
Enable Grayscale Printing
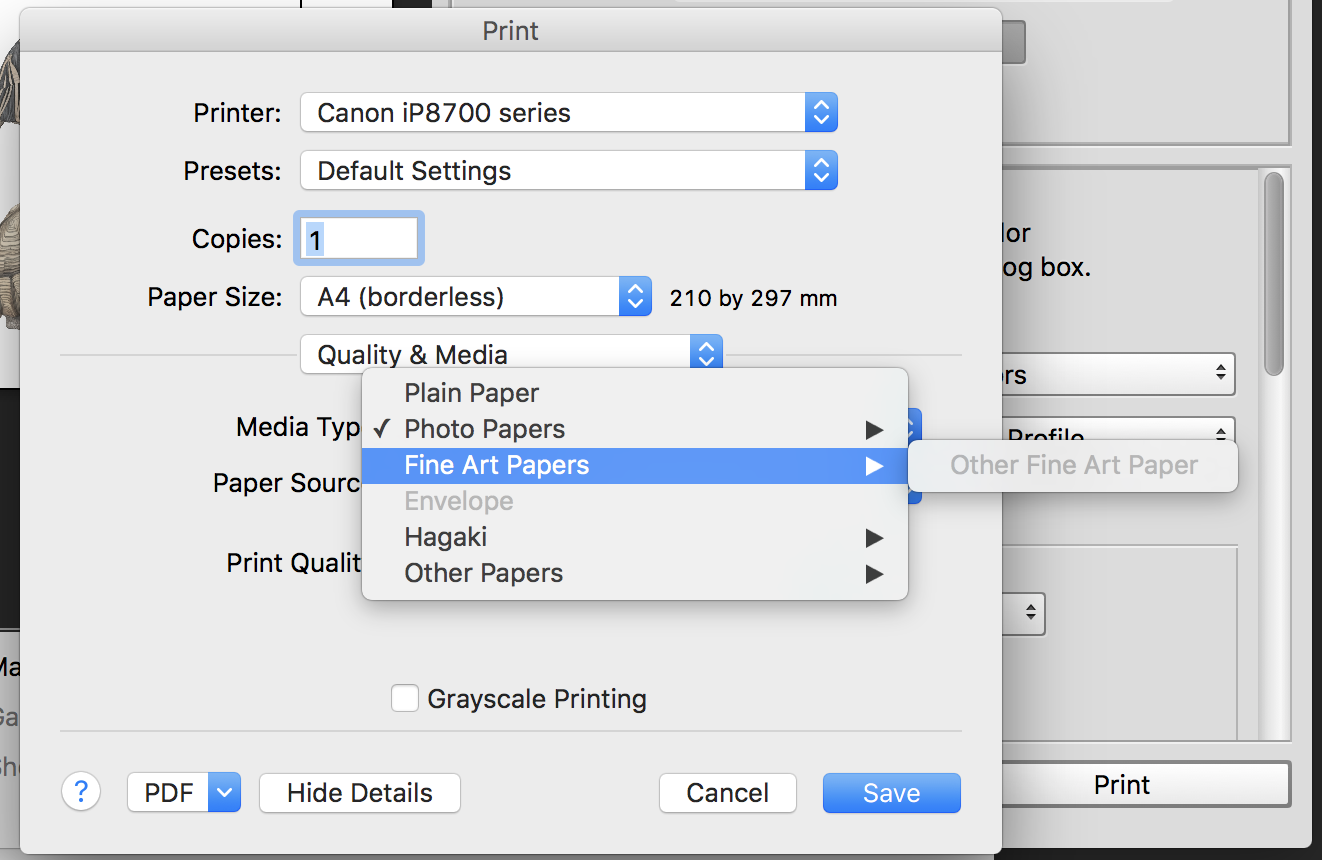pyautogui.click(x=405, y=698)
